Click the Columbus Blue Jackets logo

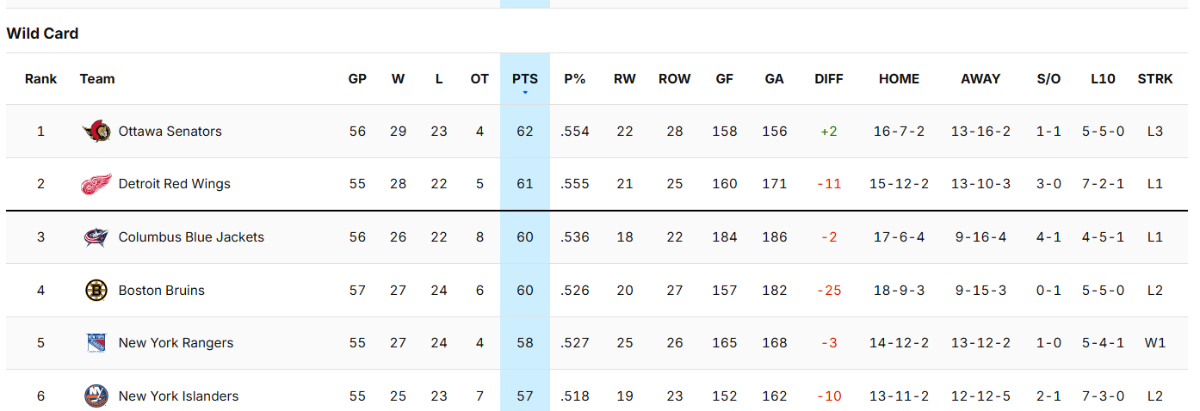coord(96,237)
